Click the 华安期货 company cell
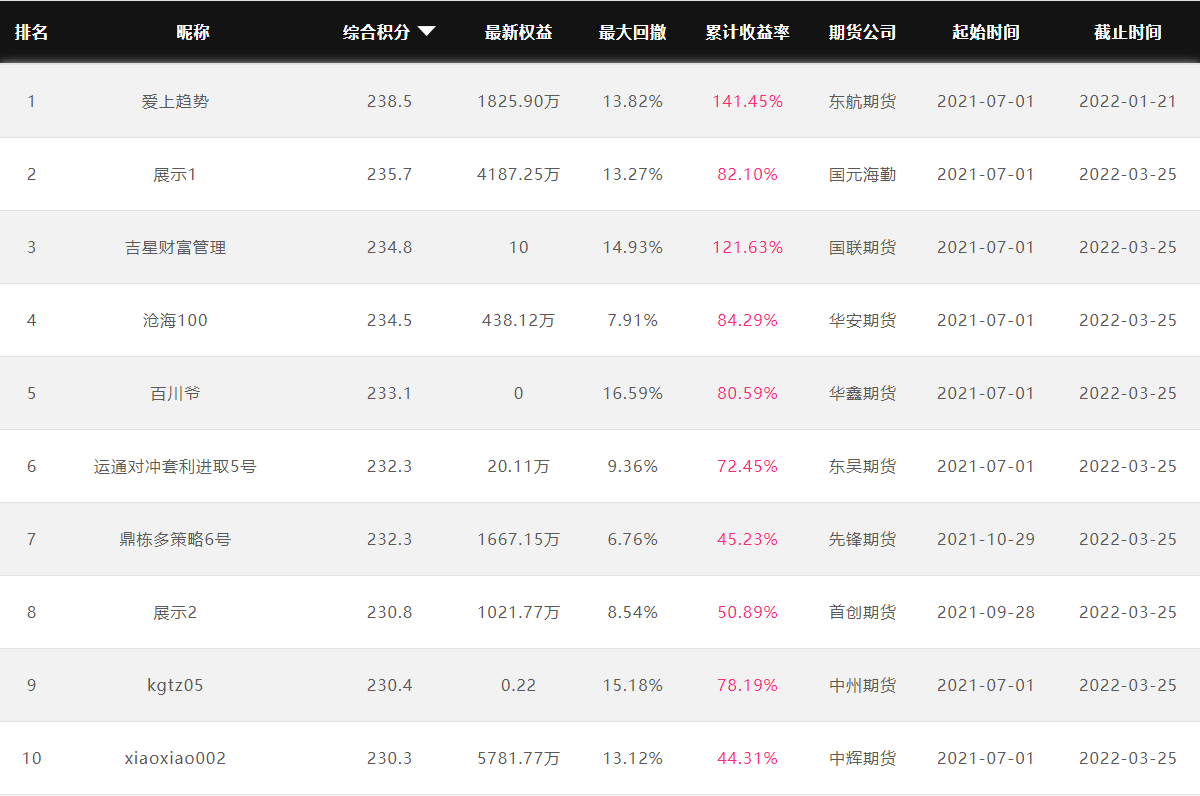 point(862,320)
